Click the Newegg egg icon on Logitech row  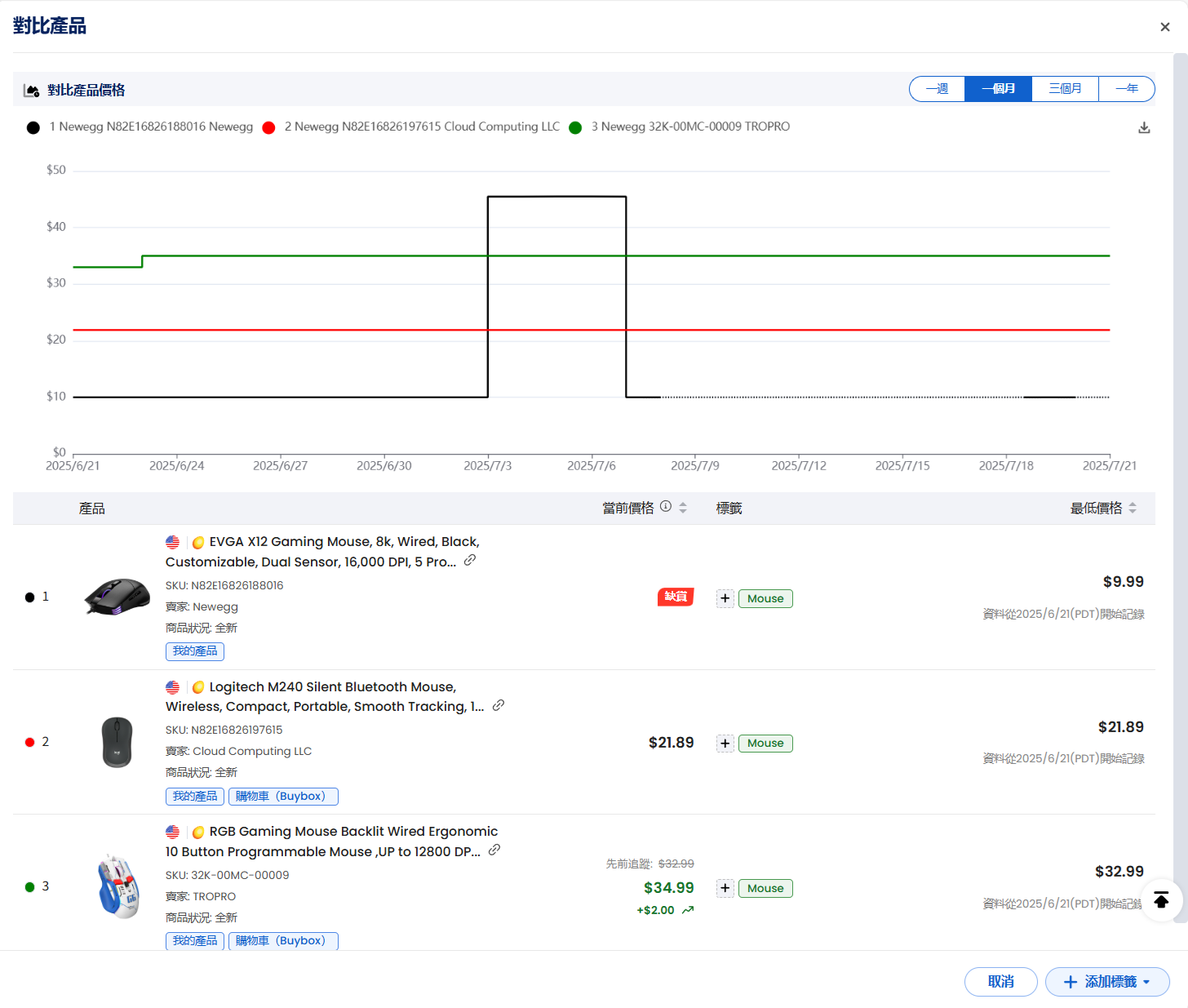click(198, 687)
